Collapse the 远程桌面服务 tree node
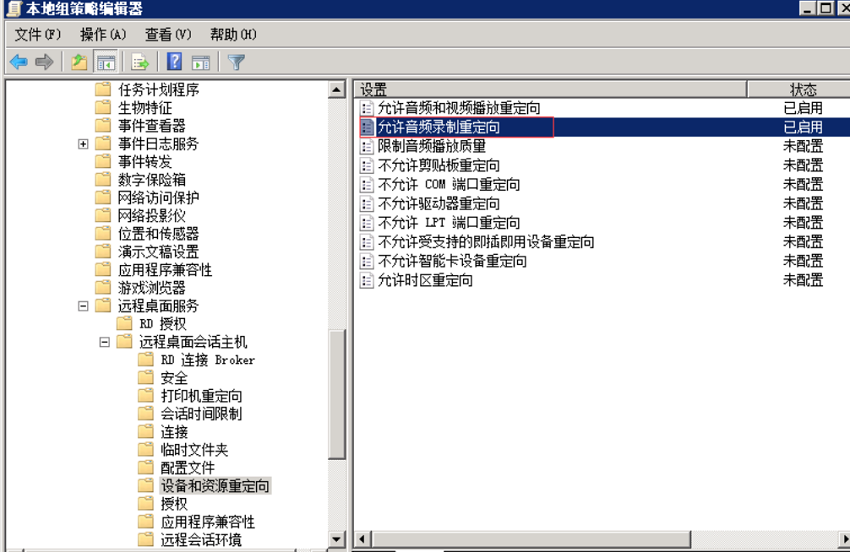Viewport: 850px width, 552px height. (x=83, y=306)
